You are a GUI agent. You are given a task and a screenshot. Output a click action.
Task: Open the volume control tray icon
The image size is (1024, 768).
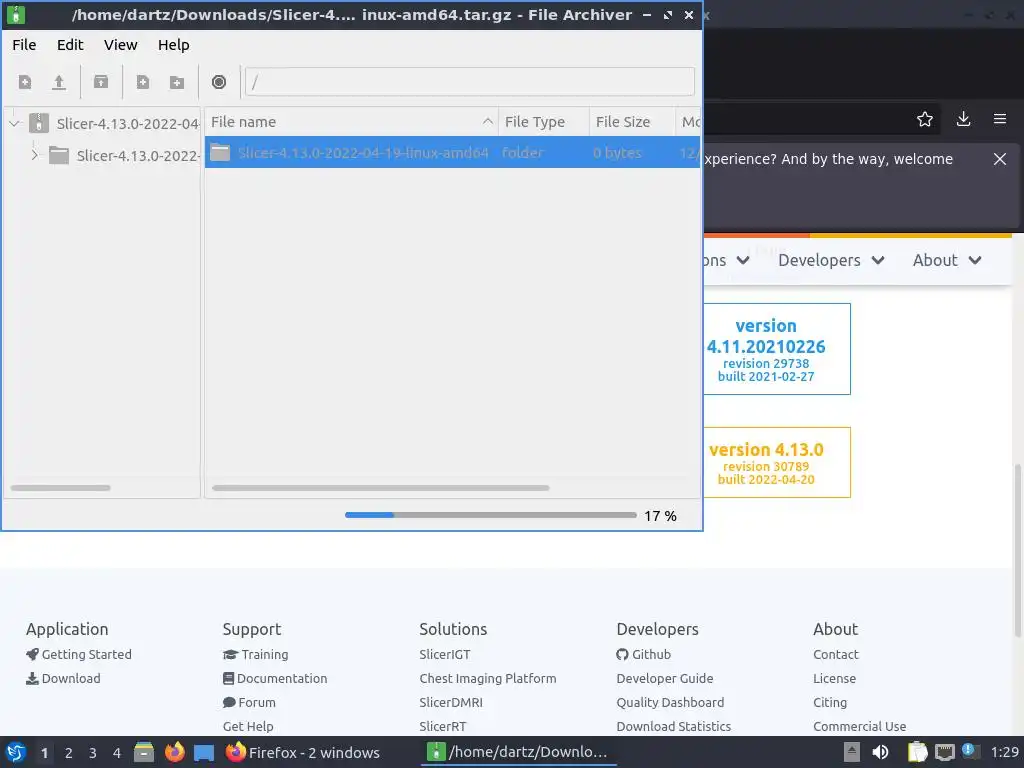pyautogui.click(x=880, y=752)
